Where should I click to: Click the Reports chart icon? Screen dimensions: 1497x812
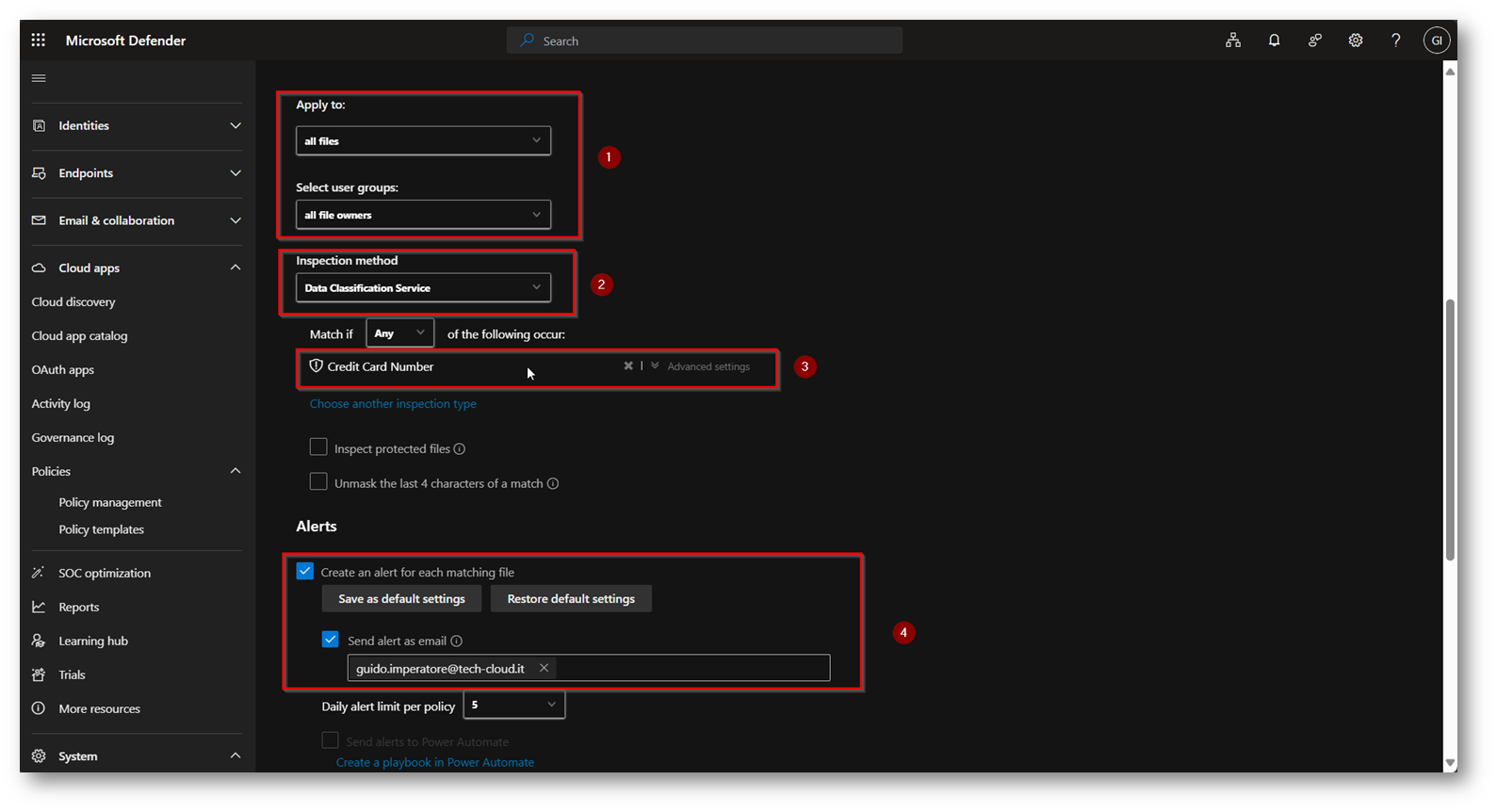click(x=39, y=607)
